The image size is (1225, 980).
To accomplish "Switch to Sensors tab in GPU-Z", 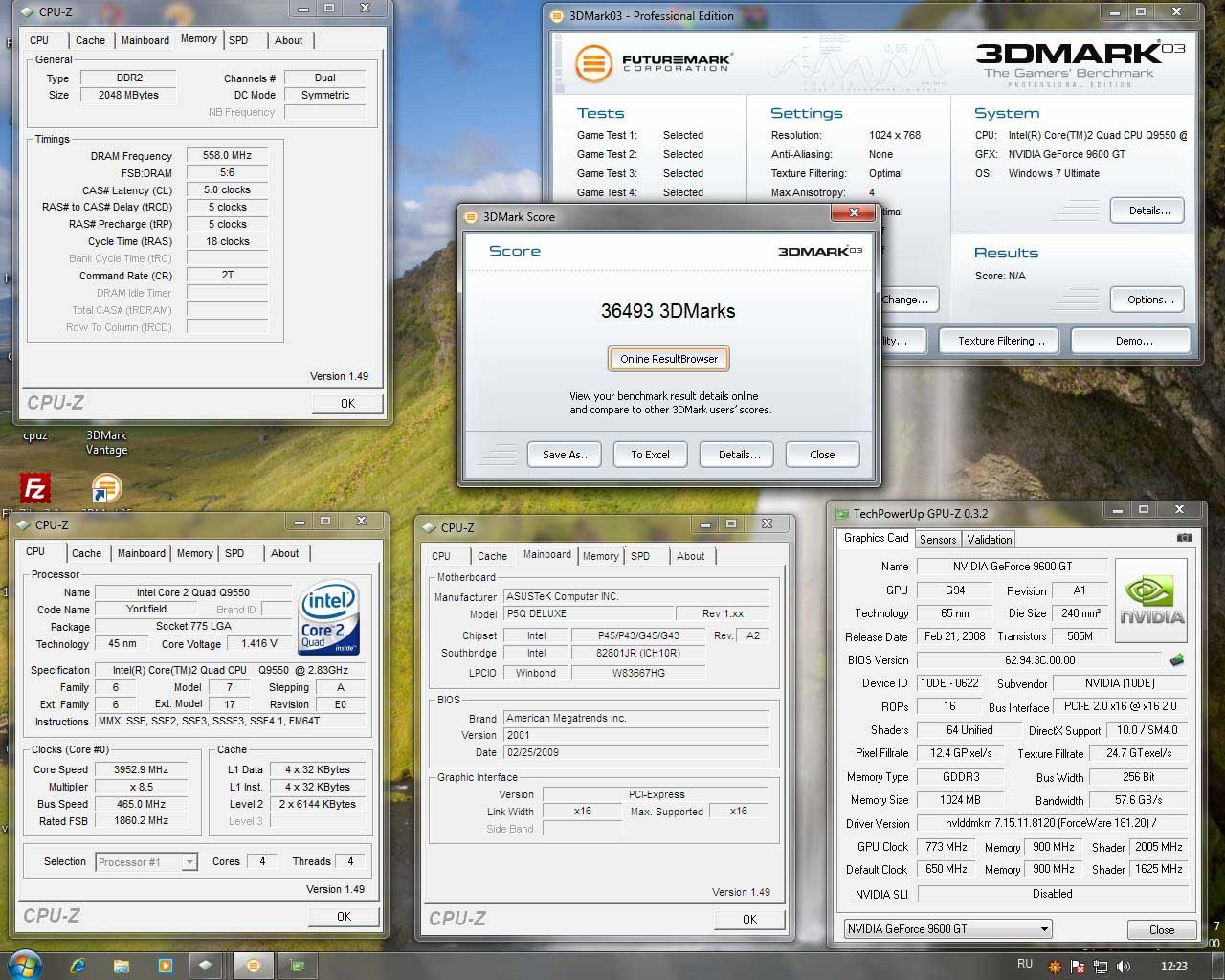I will point(938,540).
